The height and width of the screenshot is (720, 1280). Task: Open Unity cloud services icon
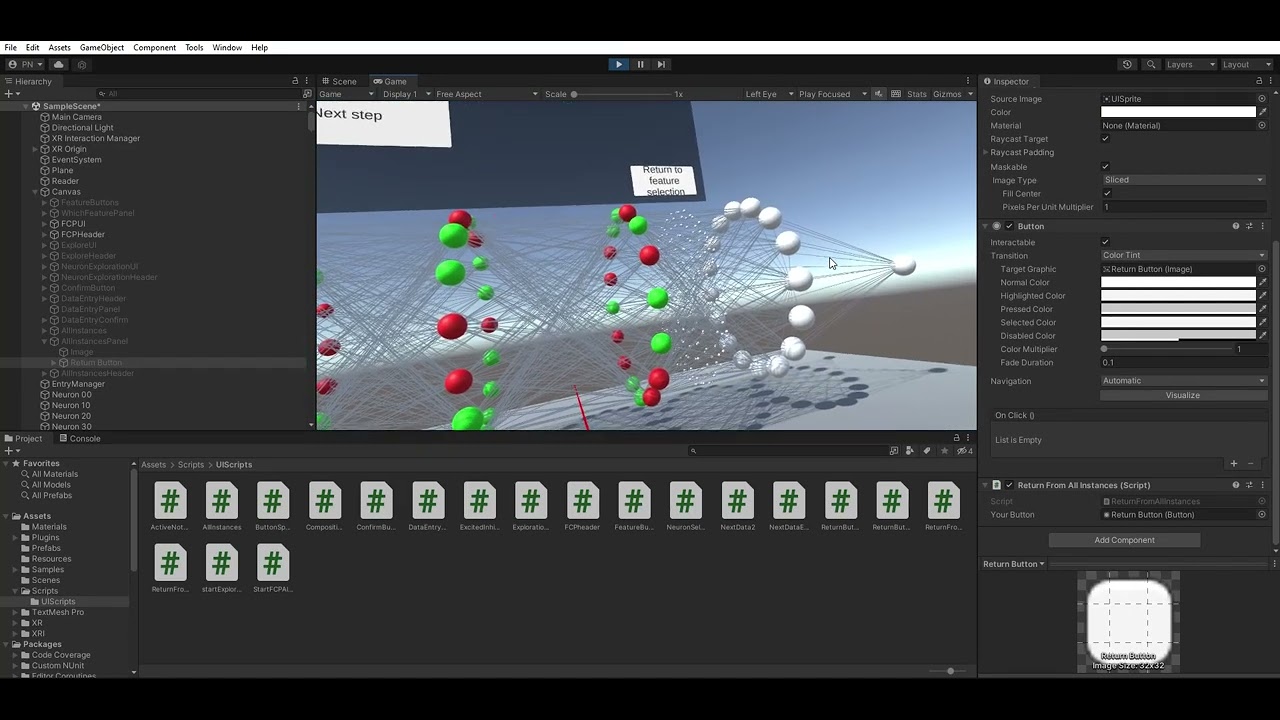pyautogui.click(x=59, y=64)
